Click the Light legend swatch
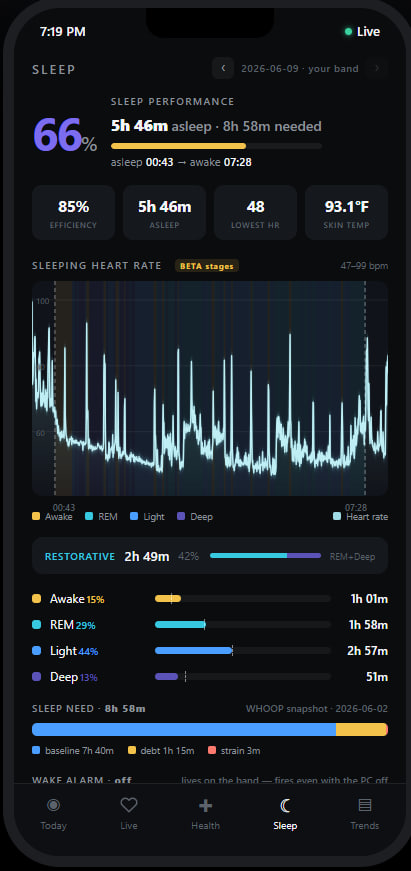 tap(134, 517)
